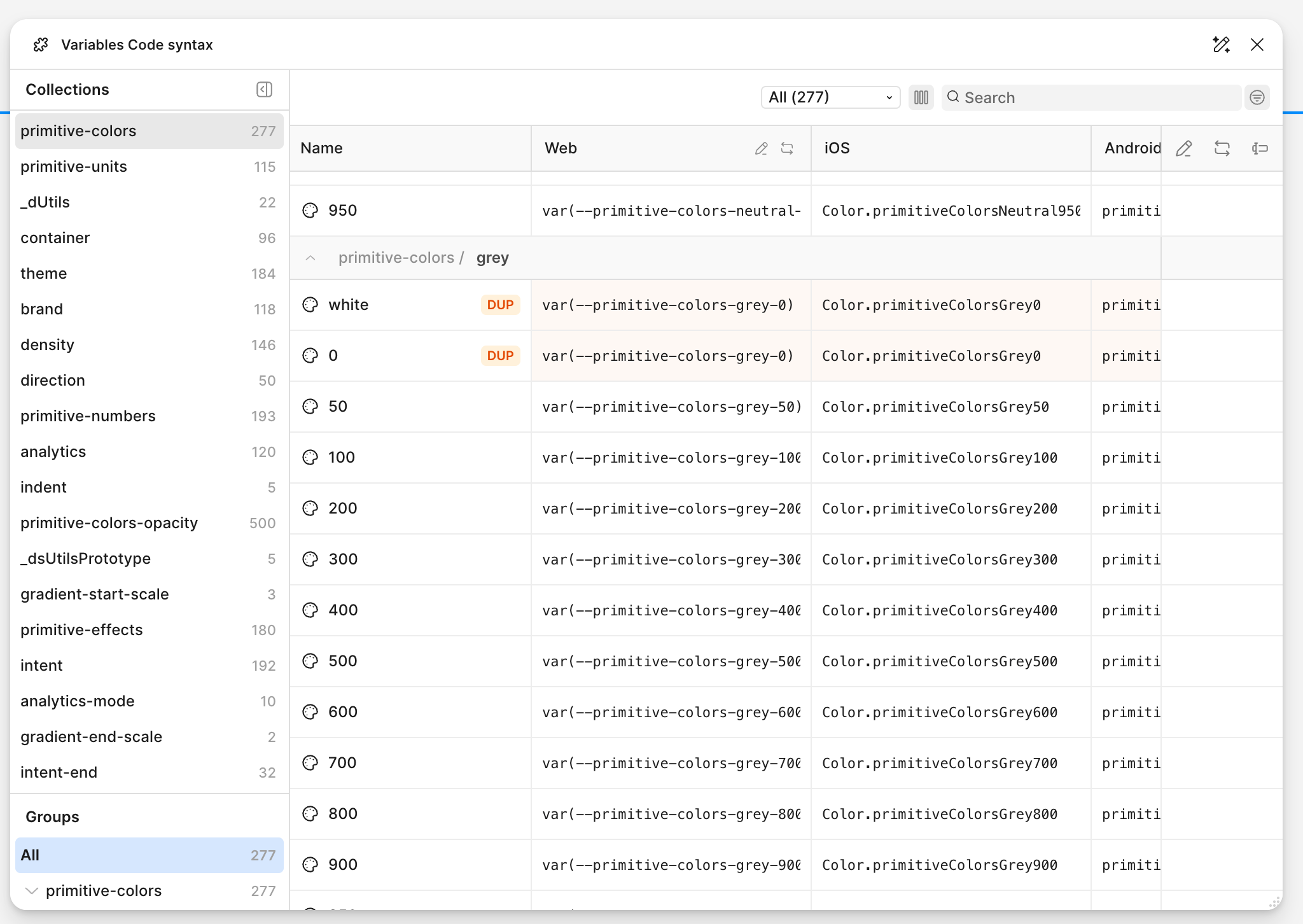This screenshot has width=1303, height=924.
Task: Click the color palette icon for row 400
Action: [310, 610]
